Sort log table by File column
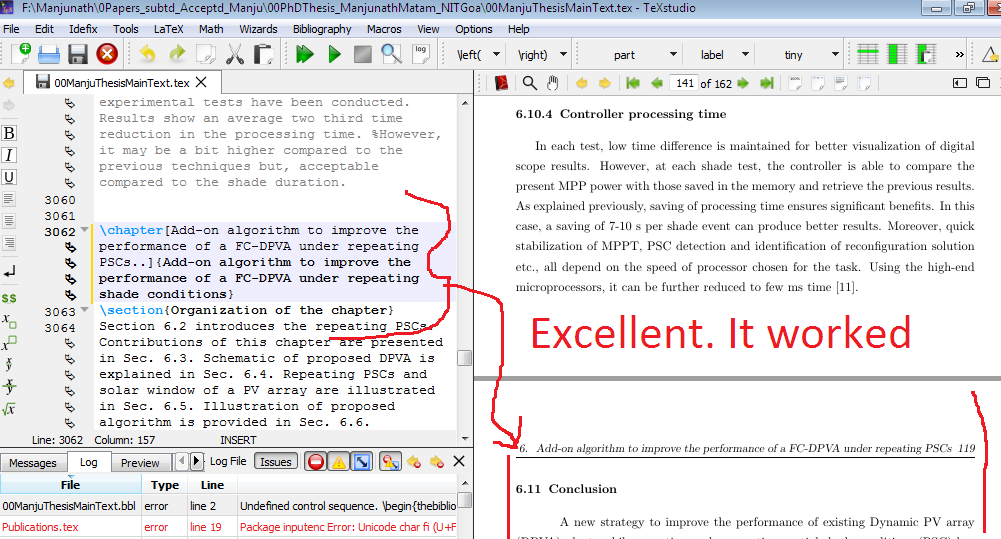This screenshot has height=539, width=1001. [x=70, y=485]
